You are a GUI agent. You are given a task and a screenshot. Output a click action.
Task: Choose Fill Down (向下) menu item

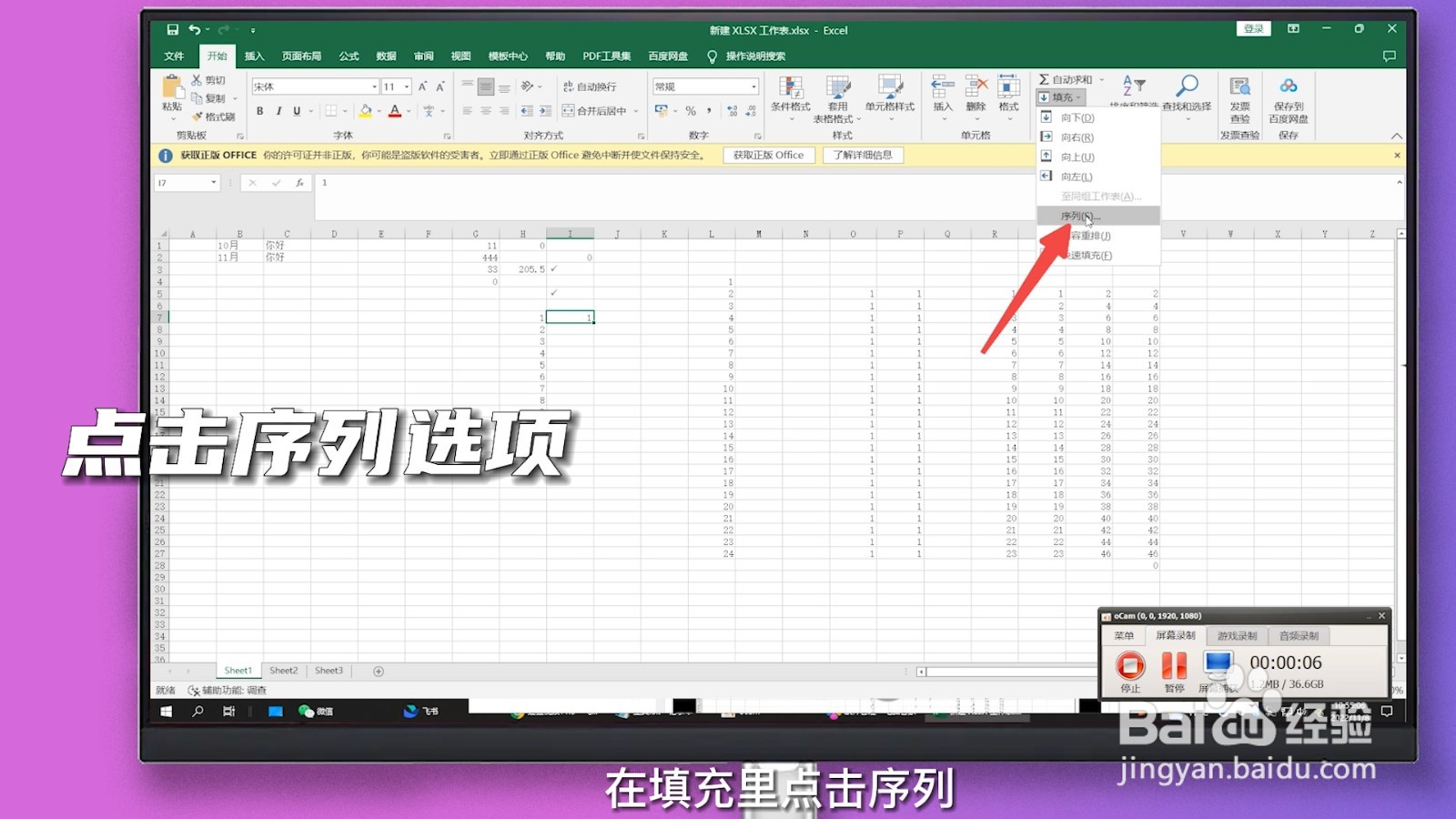[x=1098, y=117]
